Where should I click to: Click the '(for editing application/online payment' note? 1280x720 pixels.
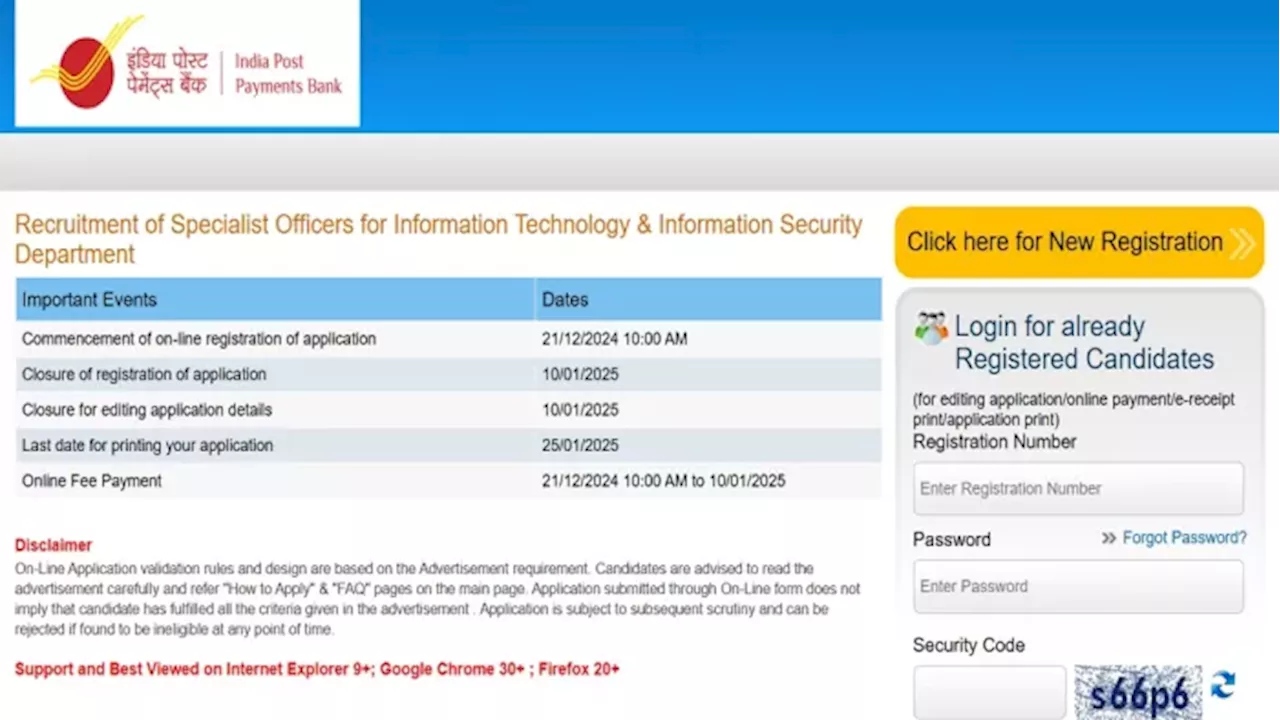point(1073,409)
